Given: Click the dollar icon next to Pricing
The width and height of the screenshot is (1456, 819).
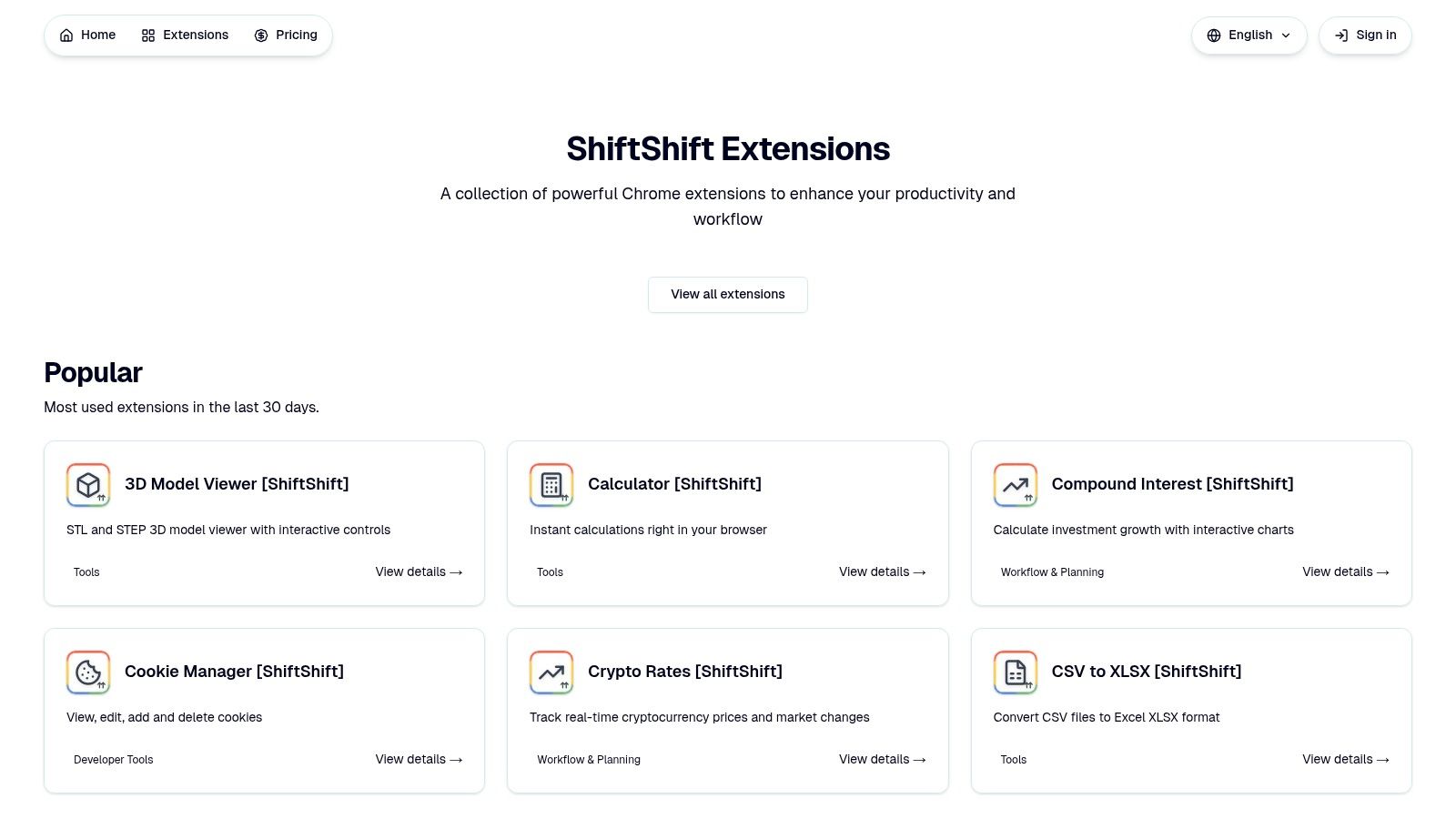Looking at the screenshot, I should point(260,35).
